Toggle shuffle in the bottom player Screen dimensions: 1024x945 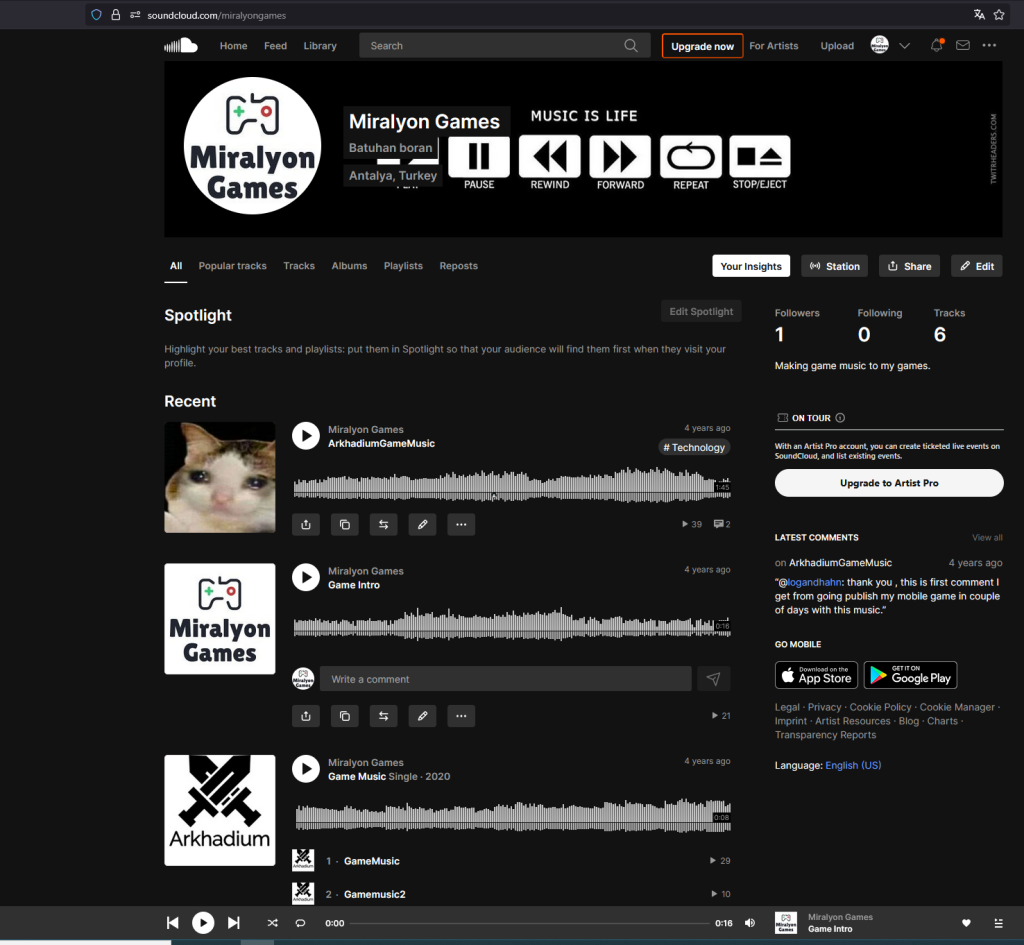(x=272, y=923)
